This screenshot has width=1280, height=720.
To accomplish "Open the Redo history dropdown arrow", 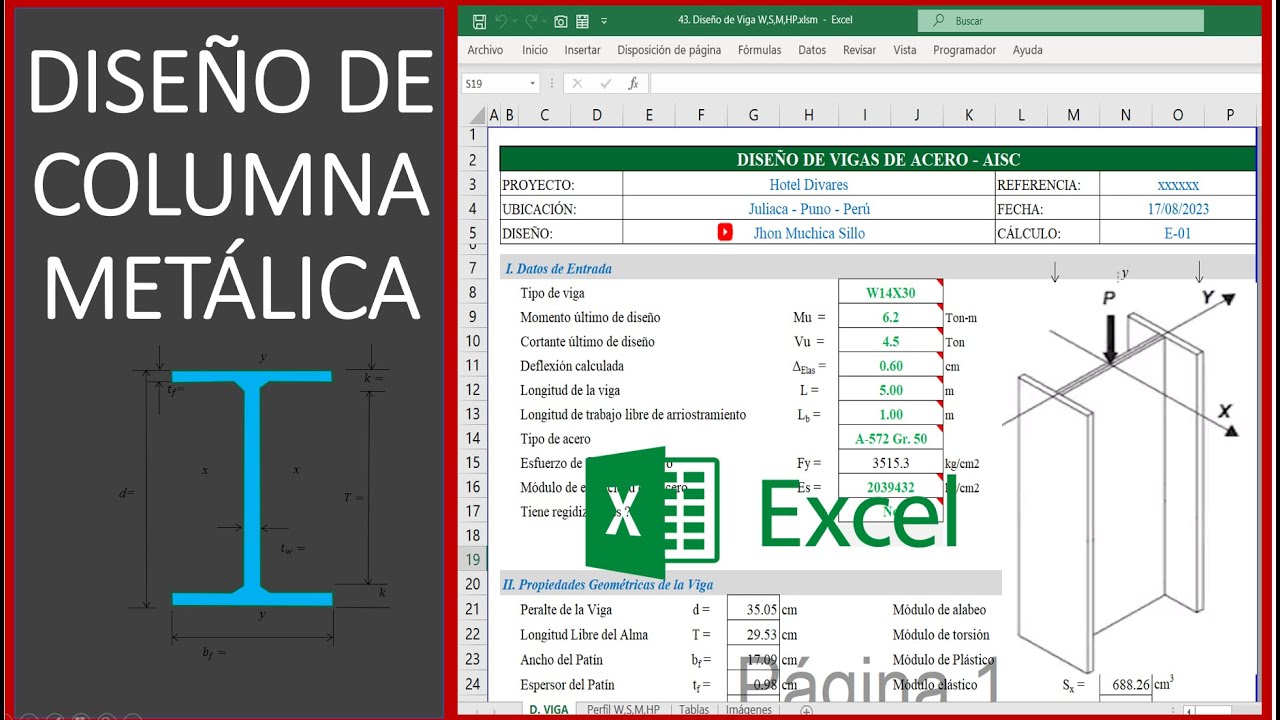I will (x=544, y=21).
